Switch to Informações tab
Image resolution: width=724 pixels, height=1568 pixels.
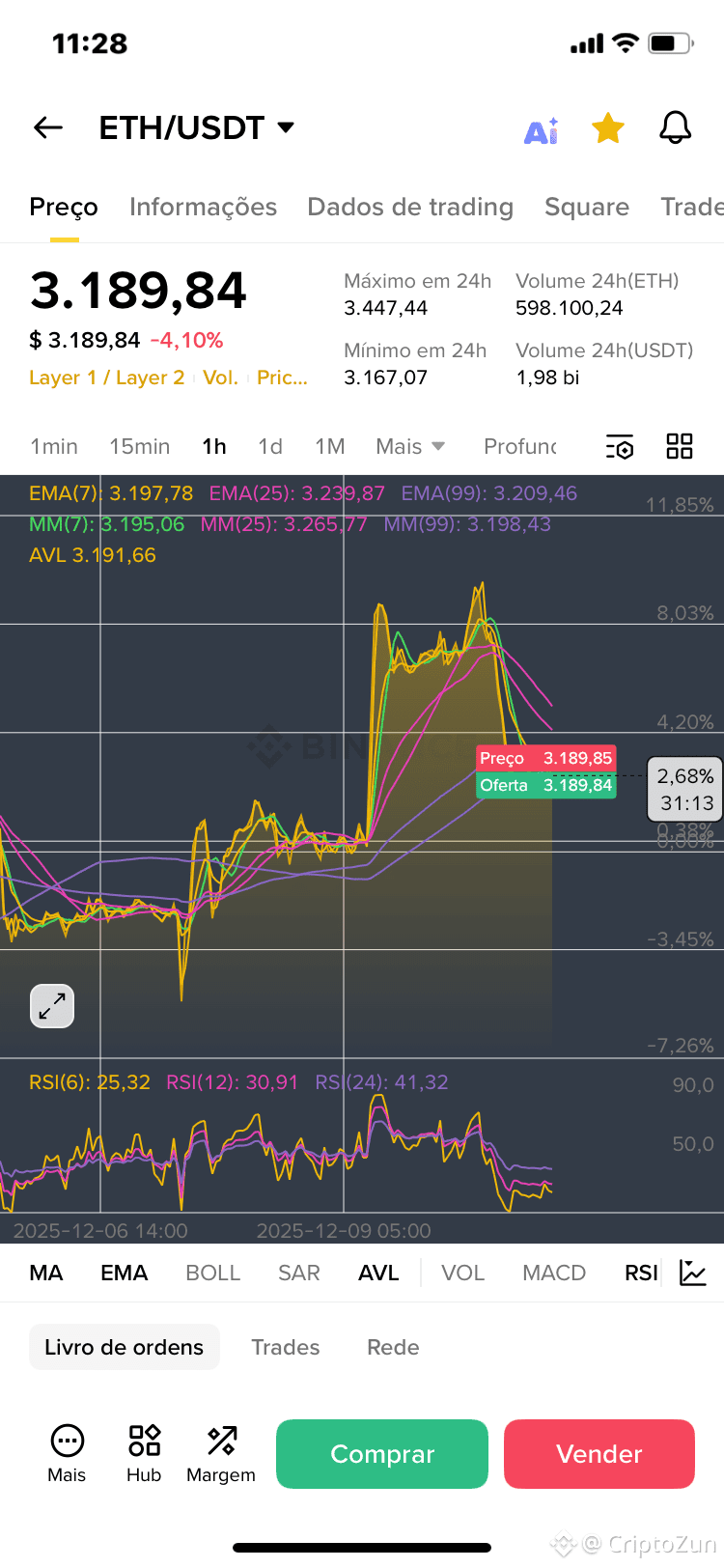[203, 207]
